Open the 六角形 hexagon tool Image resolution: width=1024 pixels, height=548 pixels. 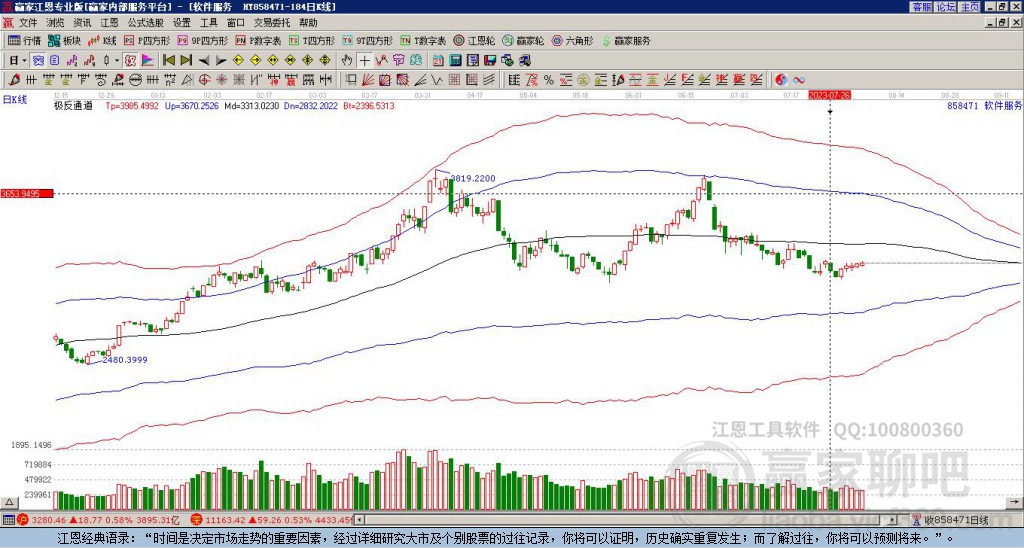coord(573,41)
